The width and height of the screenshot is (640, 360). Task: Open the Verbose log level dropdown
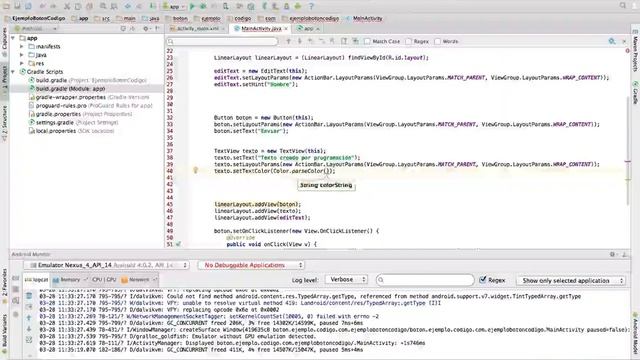(x=347, y=280)
